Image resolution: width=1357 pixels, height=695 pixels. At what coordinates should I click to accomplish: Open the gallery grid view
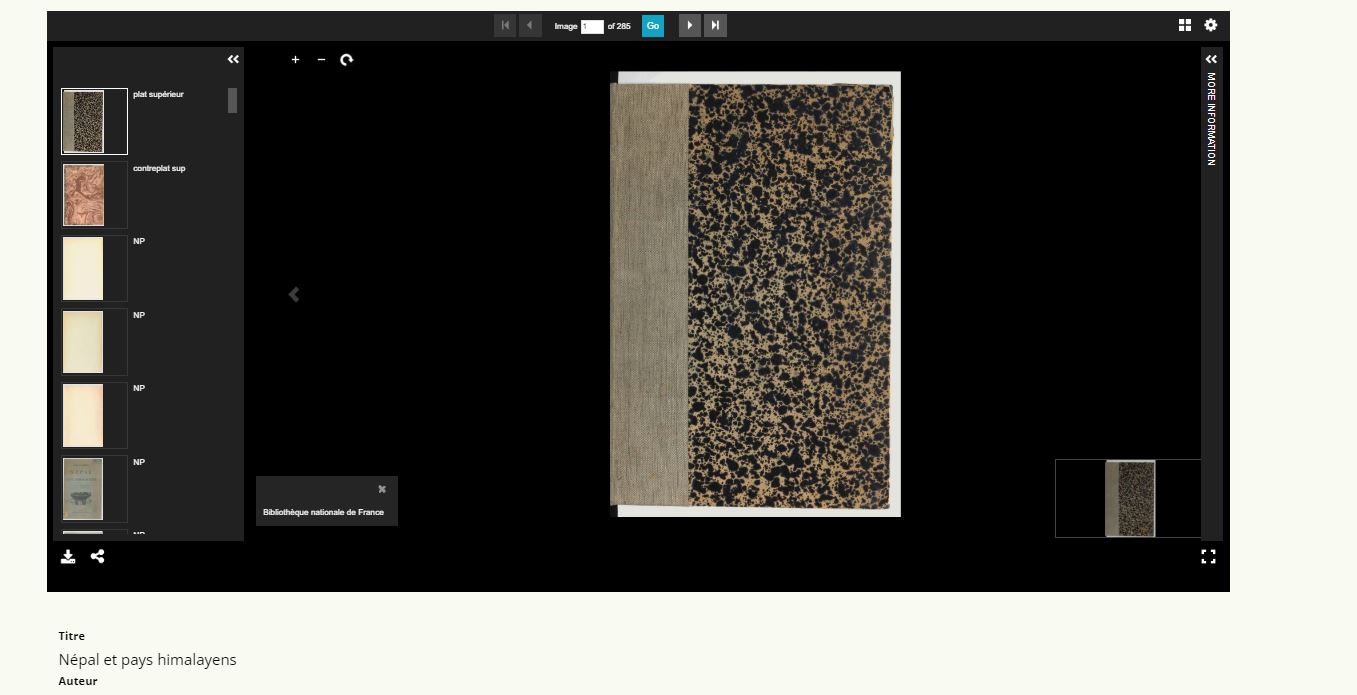1185,25
